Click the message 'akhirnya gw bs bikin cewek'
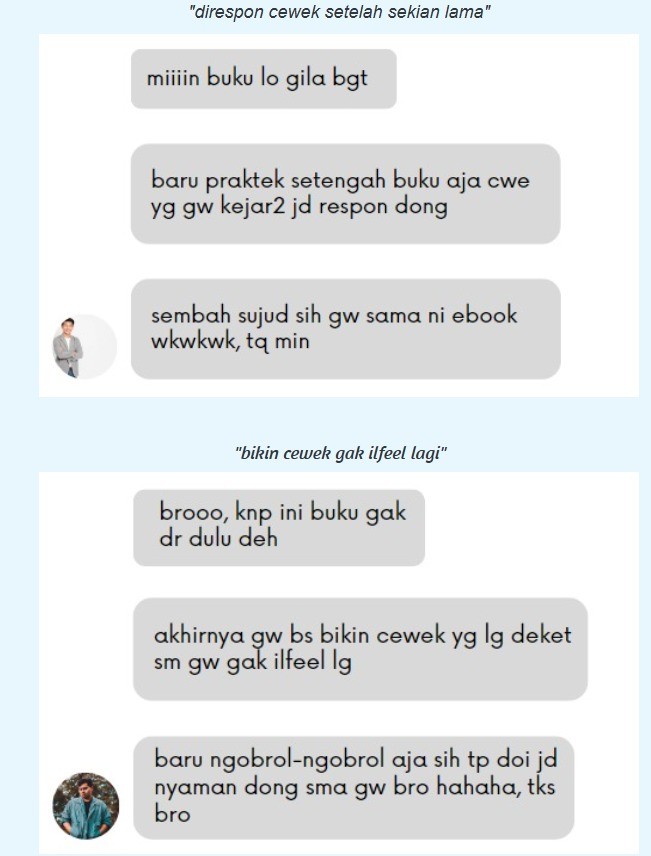The height and width of the screenshot is (856, 651). 360,649
